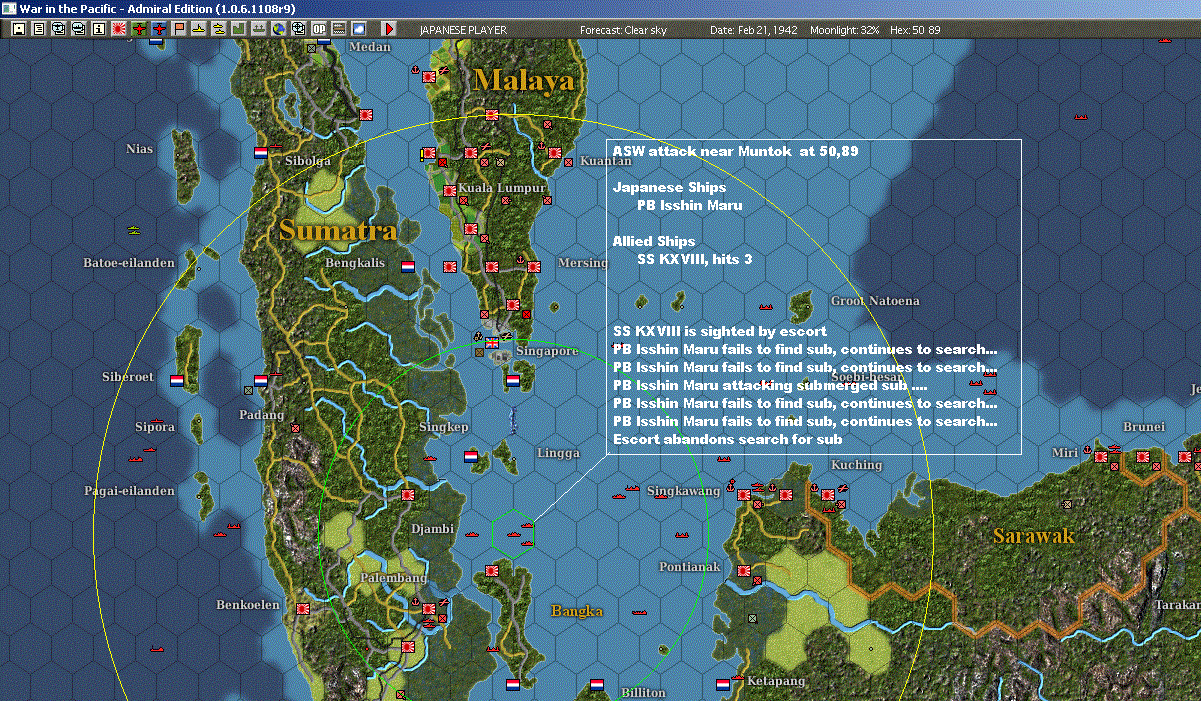Image resolution: width=1201 pixels, height=701 pixels.
Task: Select the Dutch flag base at Padang
Action: click(261, 381)
